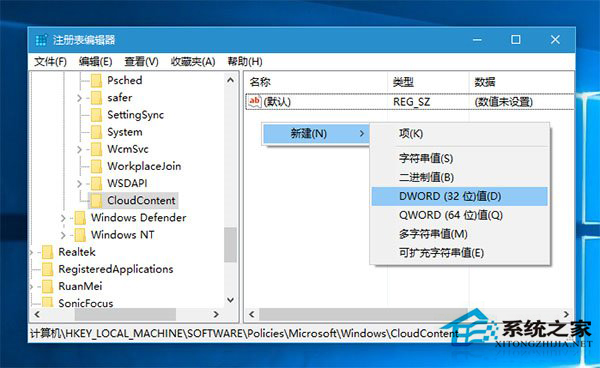Click the Registry Editor app icon in title bar
This screenshot has width=600, height=368.
41,40
